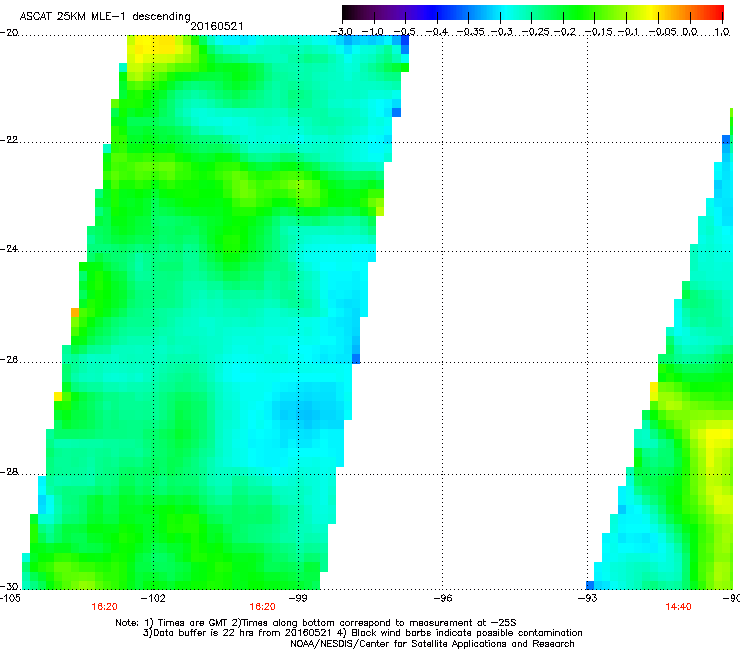
Task: Click the -0.5 color scale label
Action: click(x=404, y=32)
